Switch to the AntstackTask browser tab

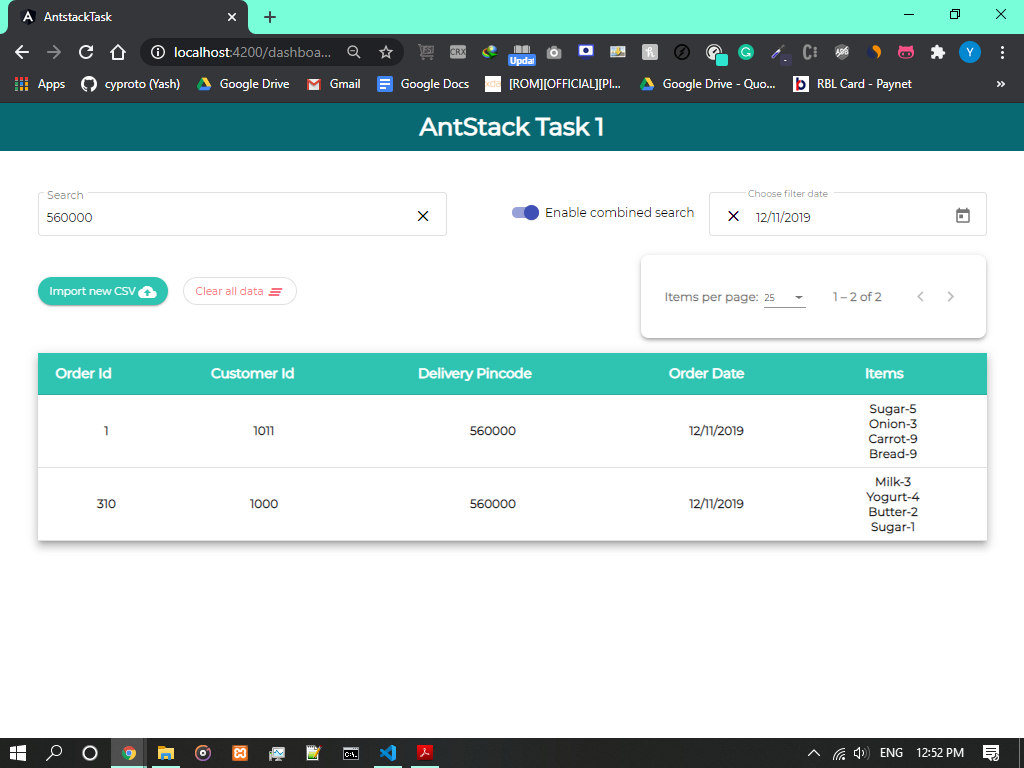click(x=127, y=17)
